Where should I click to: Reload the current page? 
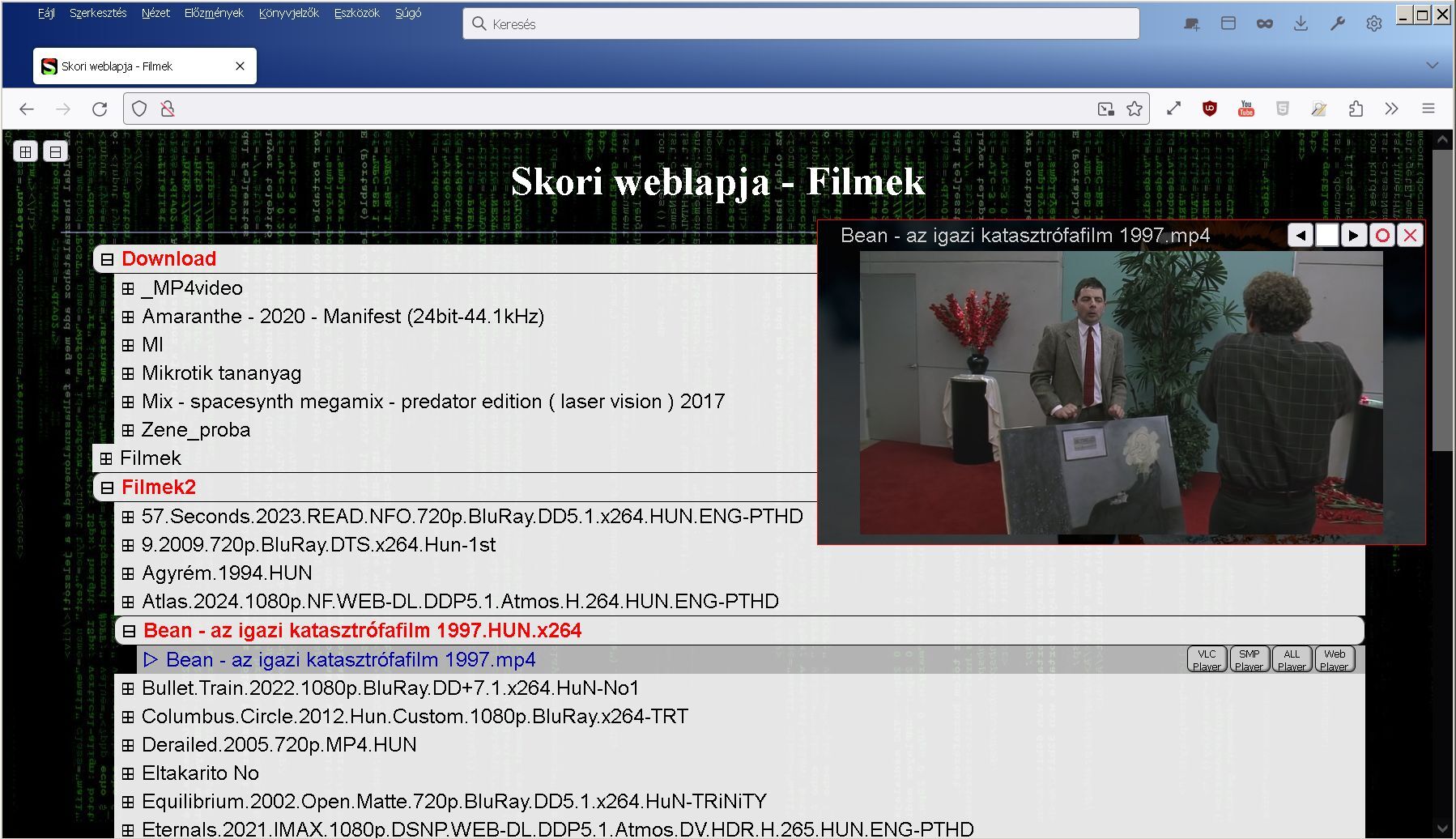click(x=100, y=109)
